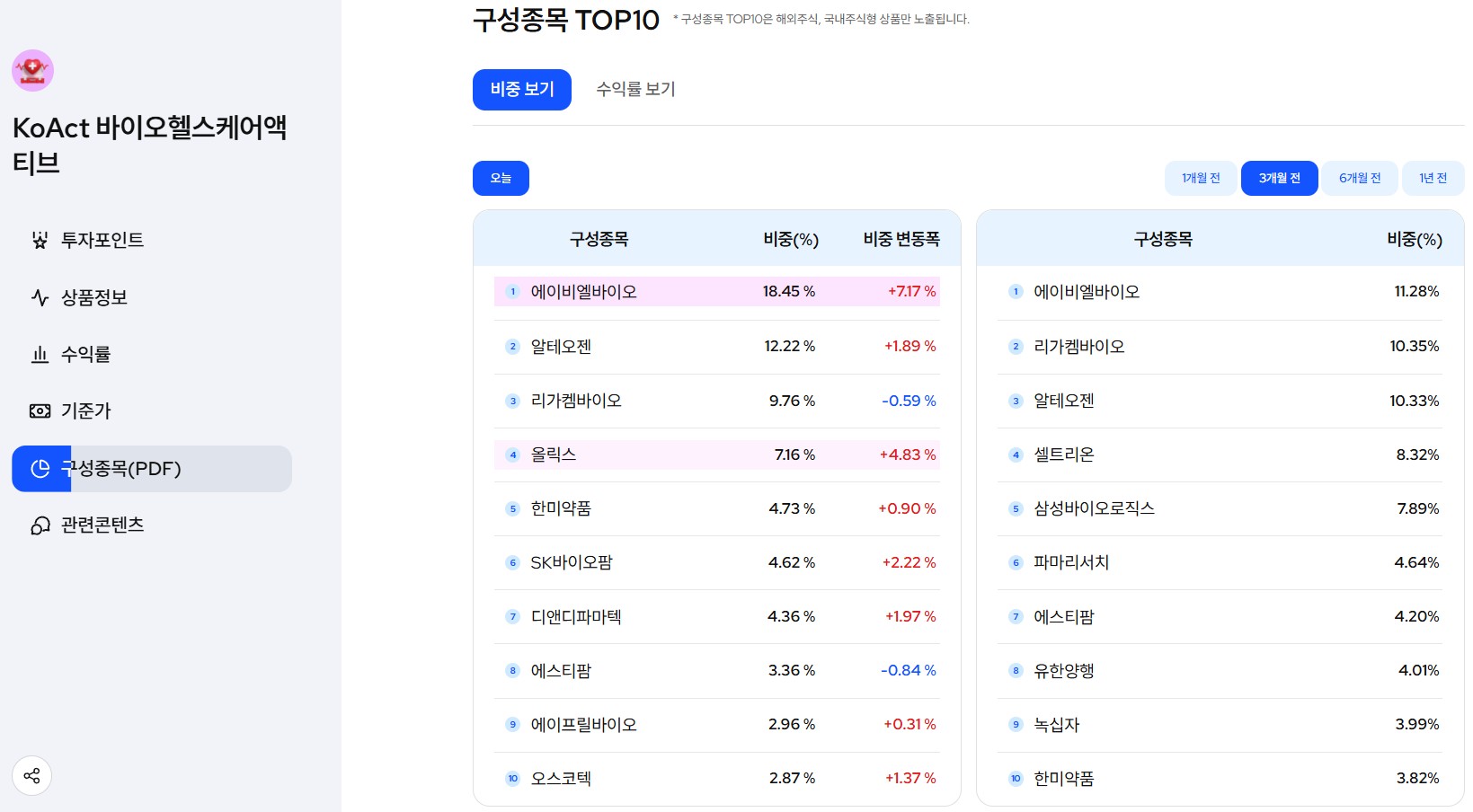Click the 관련콘텐츠 headset icon
Image resolution: width=1473 pixels, height=812 pixels.
tap(40, 525)
